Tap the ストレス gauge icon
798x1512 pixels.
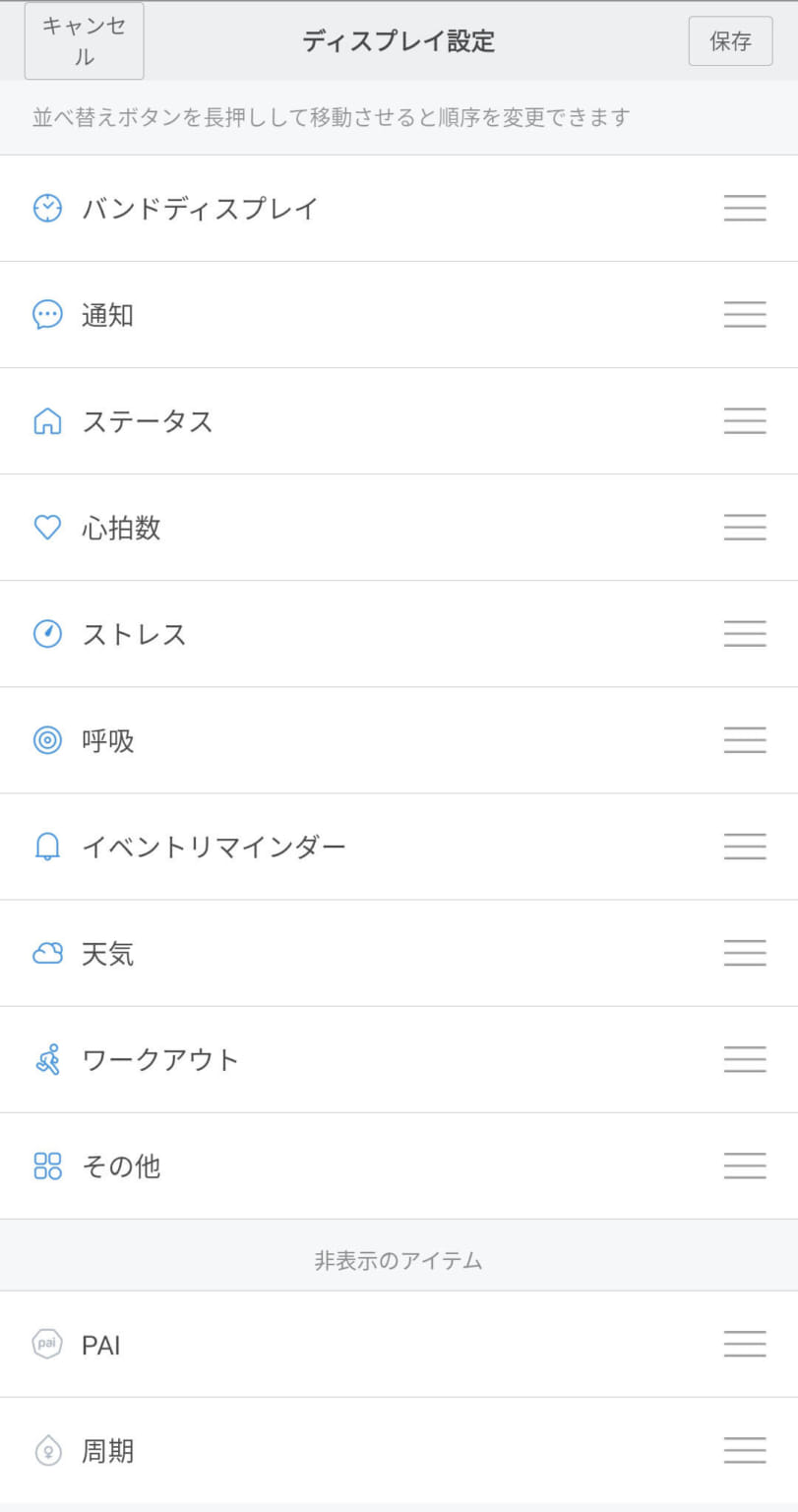47,634
